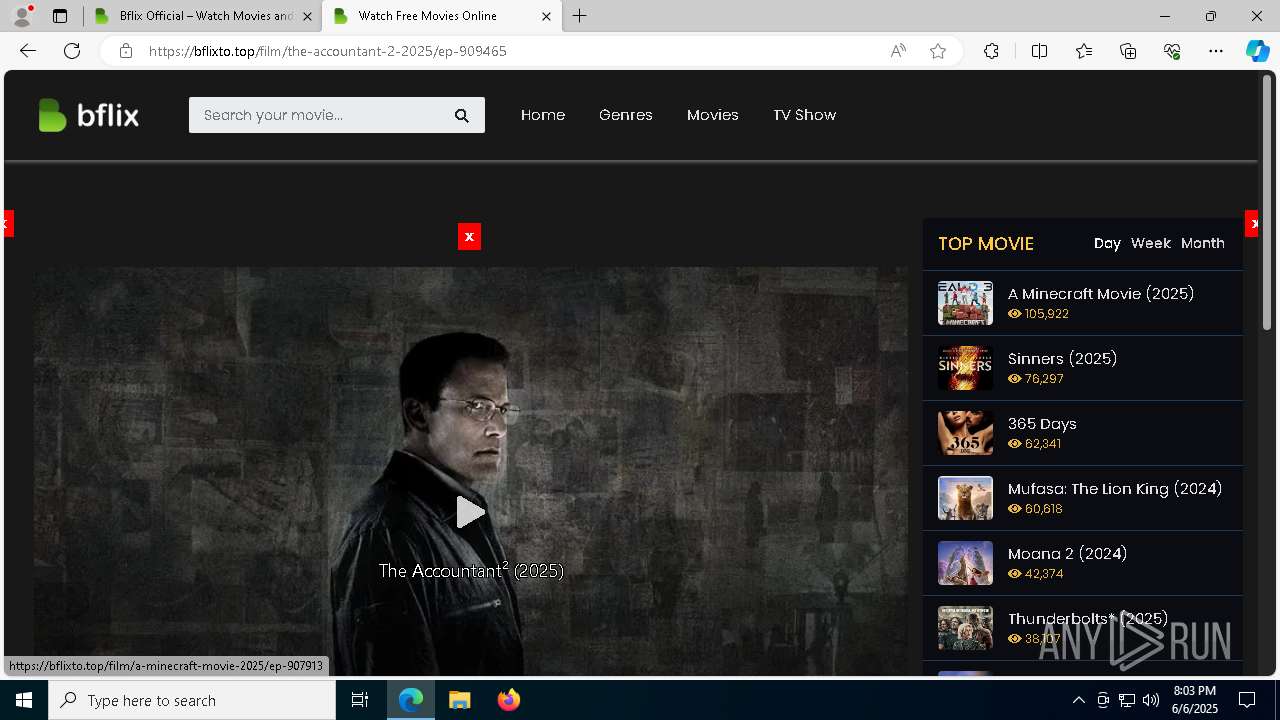
Task: Open Windows Start menu
Action: [x=24, y=700]
